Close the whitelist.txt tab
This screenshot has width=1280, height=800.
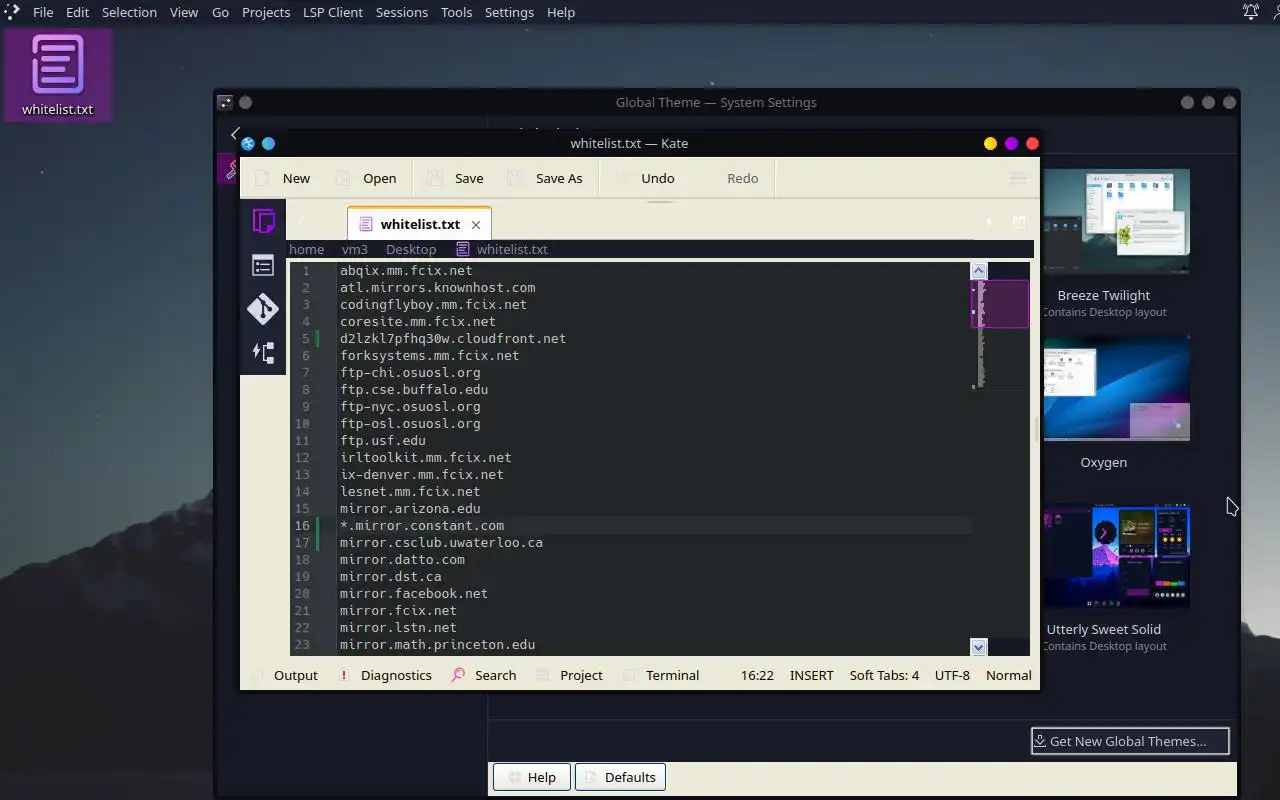476,225
